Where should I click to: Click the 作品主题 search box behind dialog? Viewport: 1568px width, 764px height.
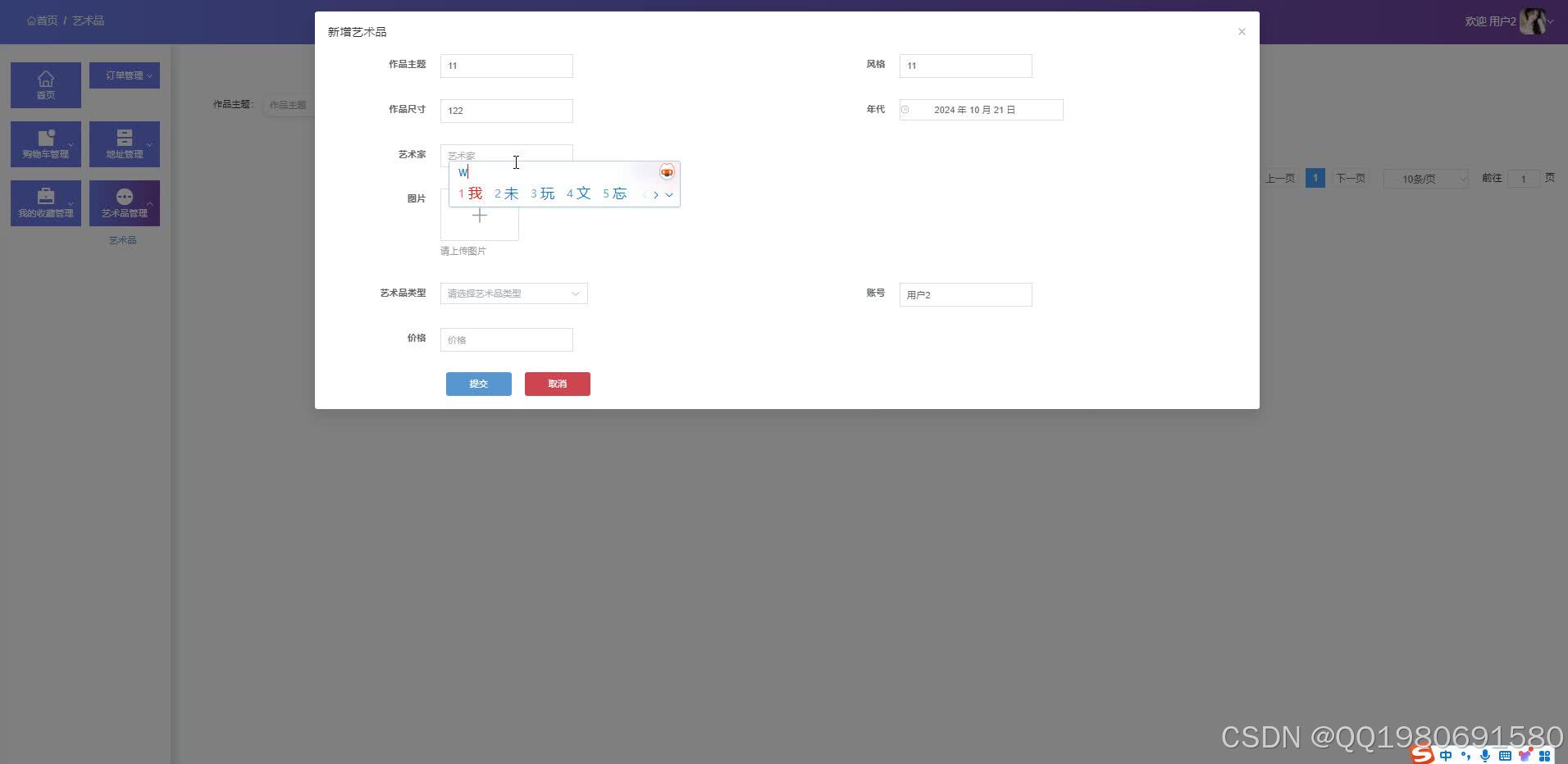[x=289, y=105]
